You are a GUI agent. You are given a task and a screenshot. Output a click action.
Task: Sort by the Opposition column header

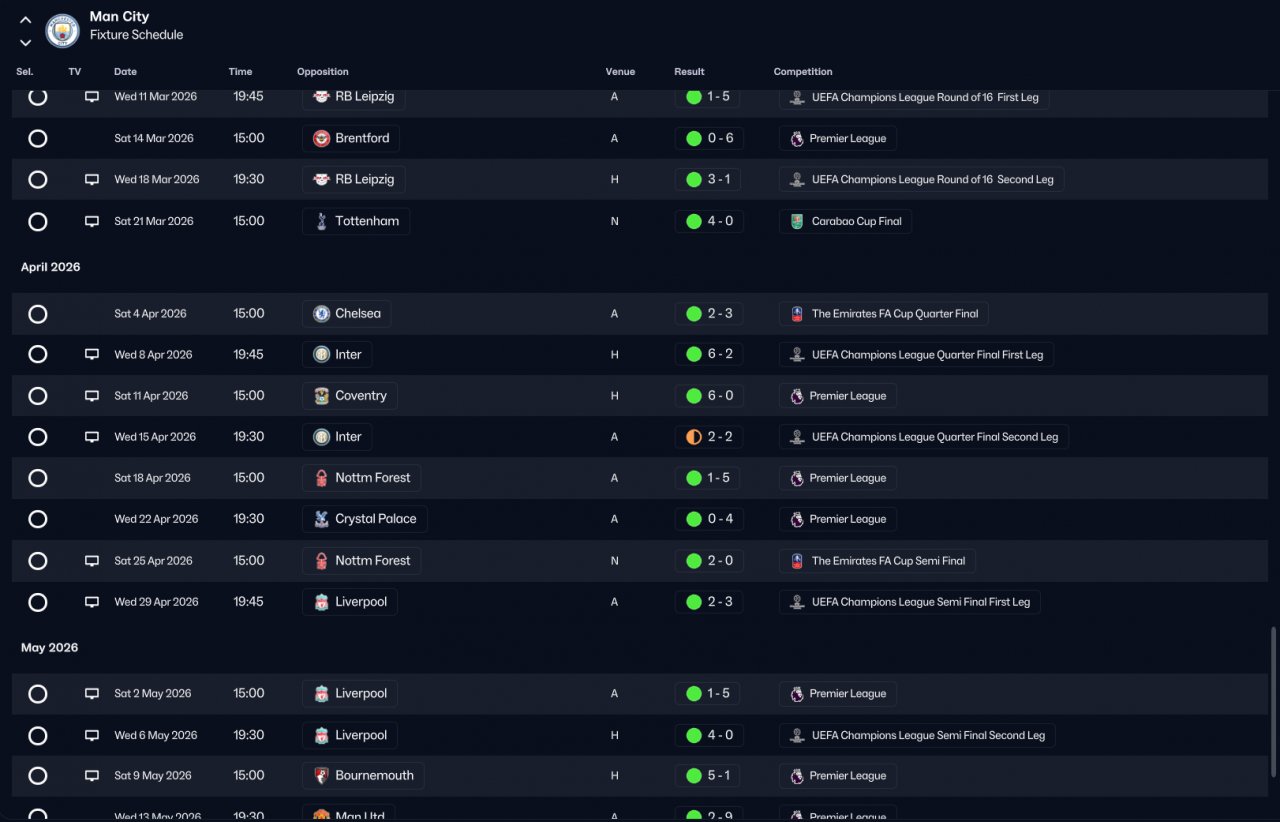[323, 72]
